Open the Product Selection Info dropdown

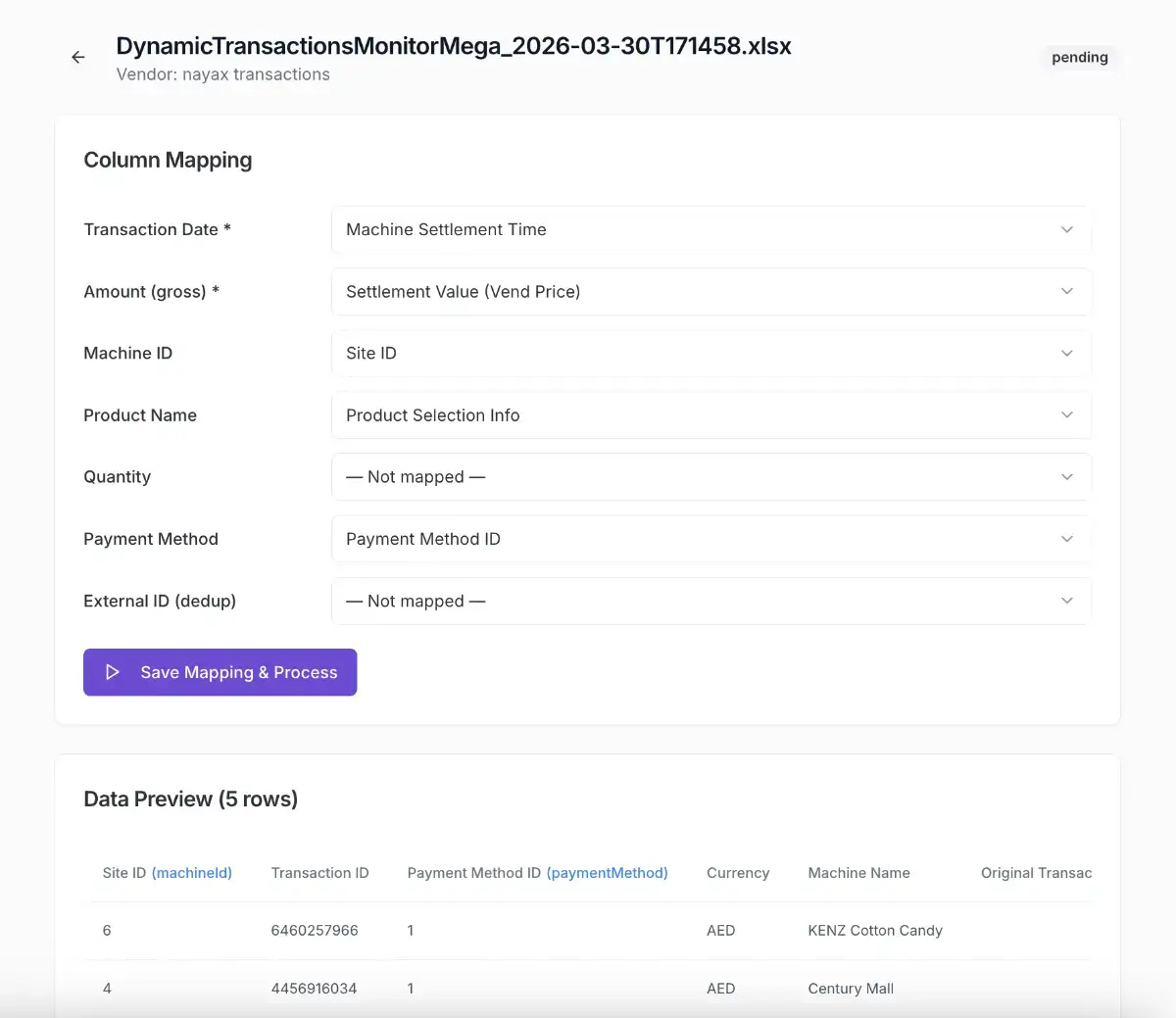click(x=711, y=414)
